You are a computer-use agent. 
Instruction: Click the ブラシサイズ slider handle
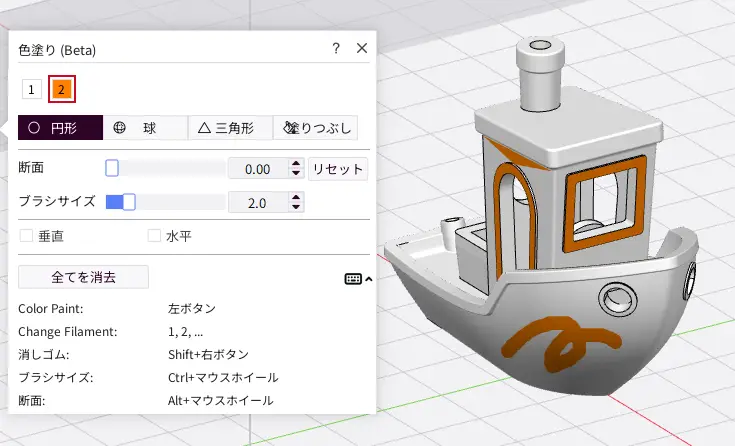[128, 202]
